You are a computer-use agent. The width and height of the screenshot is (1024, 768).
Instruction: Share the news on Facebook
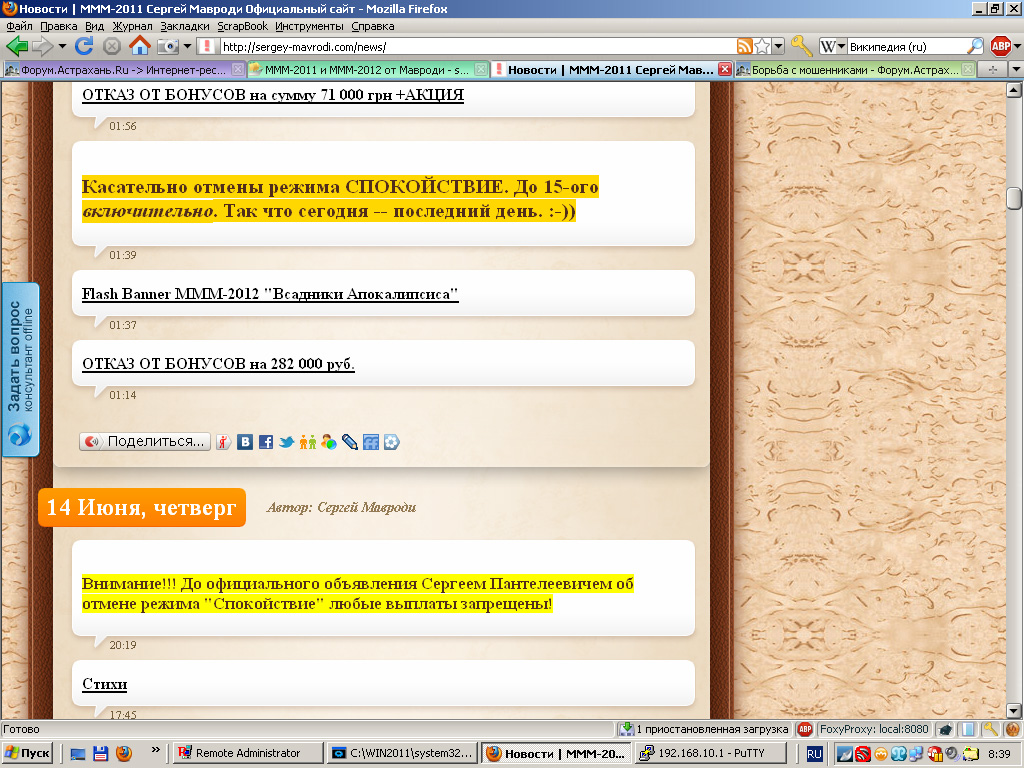click(x=266, y=442)
